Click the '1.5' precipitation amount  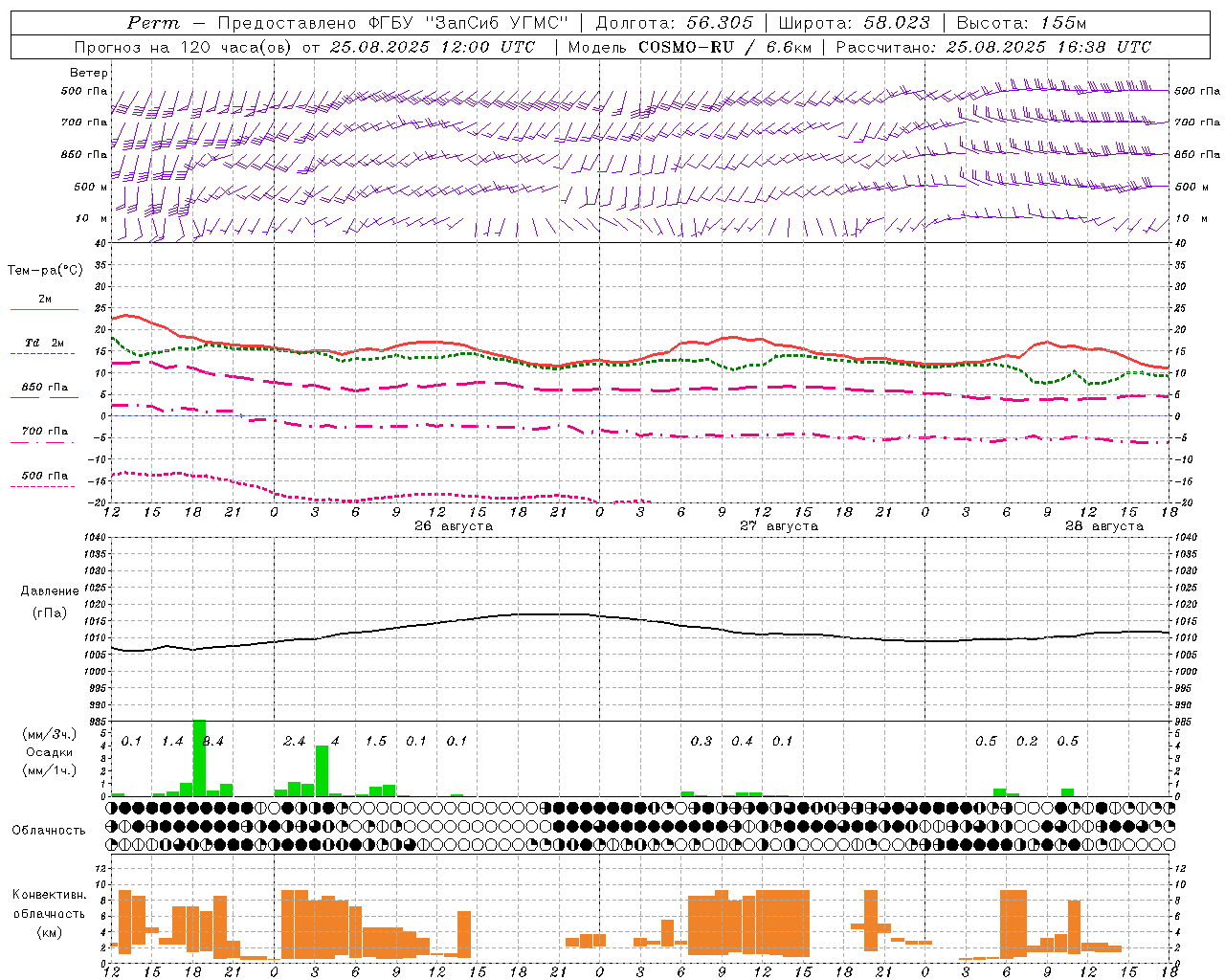[x=376, y=742]
